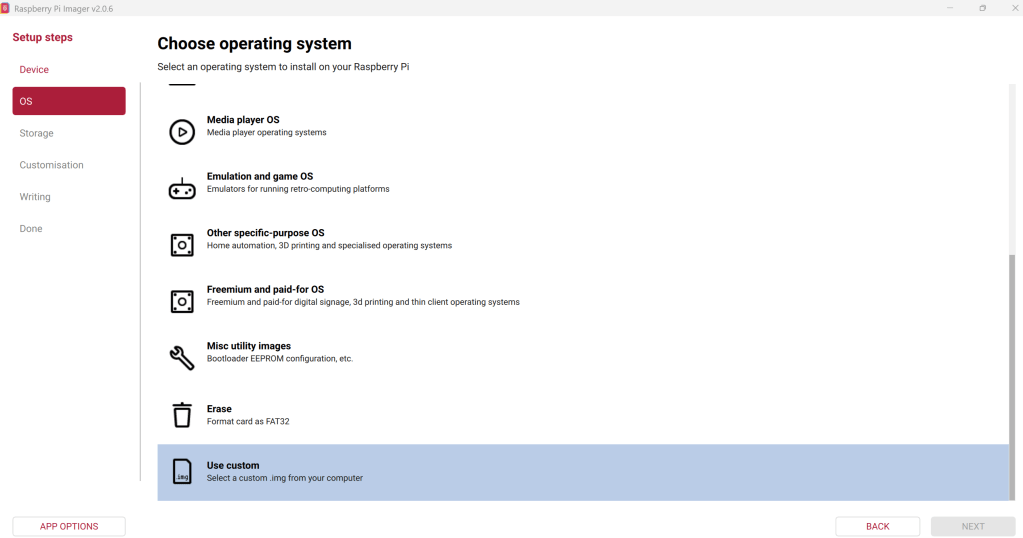
Task: Click the Raspberry Pi Imager title bar logo
Action: click(x=6, y=8)
